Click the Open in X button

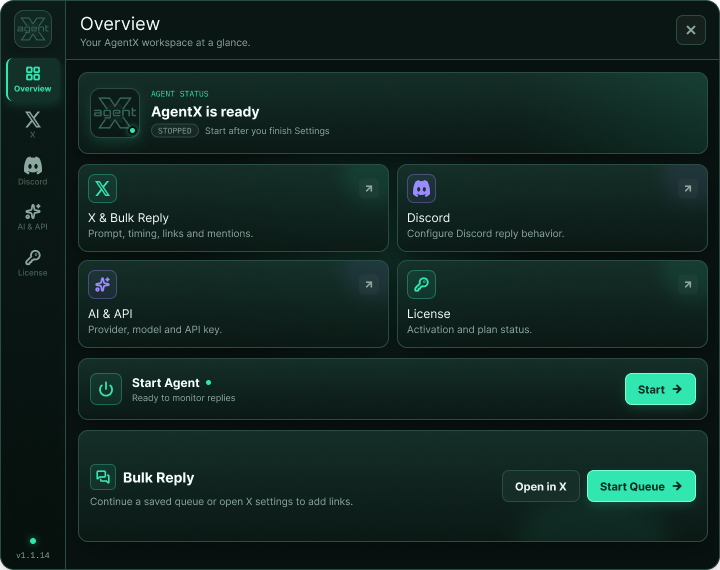pos(540,486)
